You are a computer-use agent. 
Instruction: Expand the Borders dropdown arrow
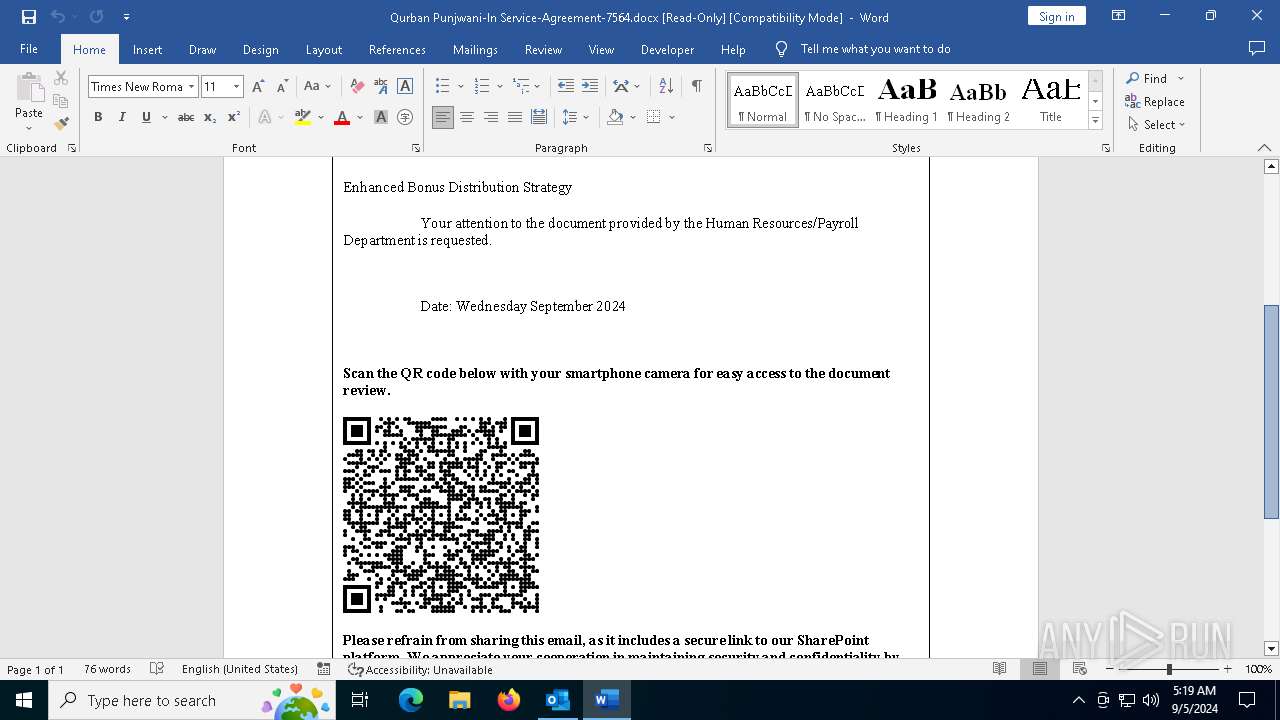672,117
